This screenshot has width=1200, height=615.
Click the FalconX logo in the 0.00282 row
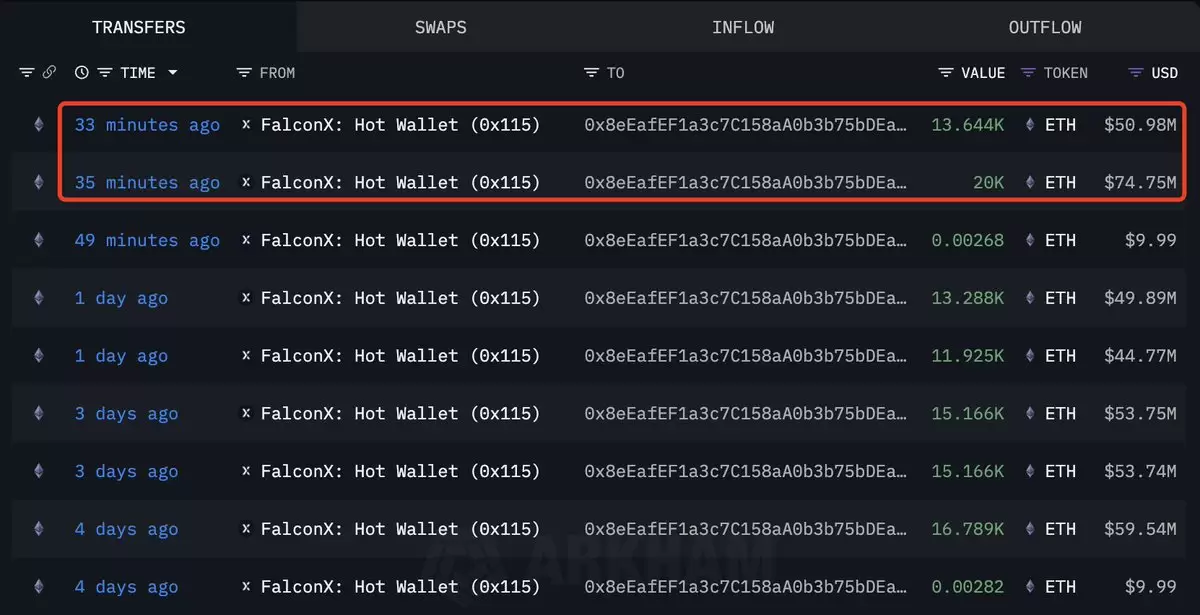pyautogui.click(x=246, y=587)
